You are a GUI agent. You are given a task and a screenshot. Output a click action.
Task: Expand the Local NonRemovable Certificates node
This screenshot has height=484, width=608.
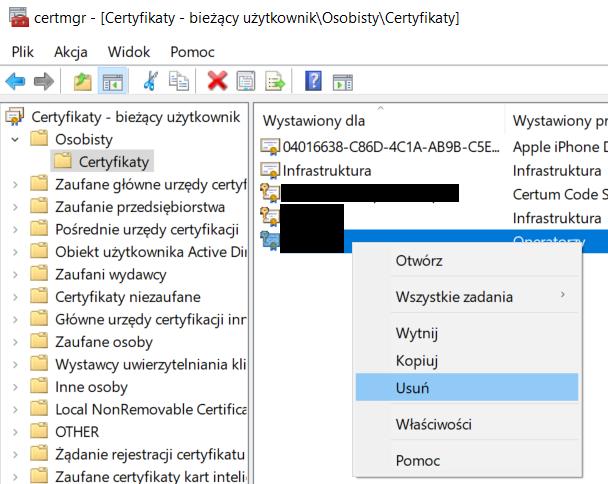click(x=15, y=409)
